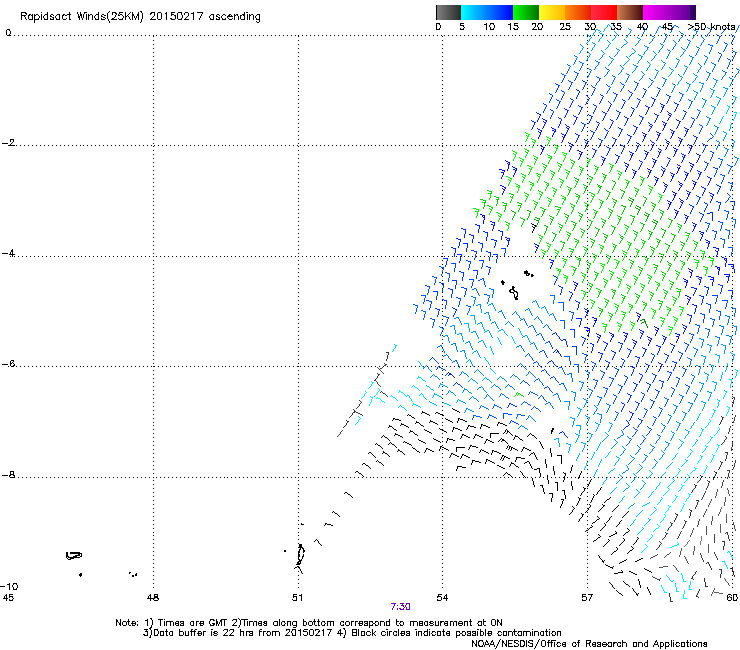
Task: Click the brown 35-40 knots color swatch
Action: (630, 12)
